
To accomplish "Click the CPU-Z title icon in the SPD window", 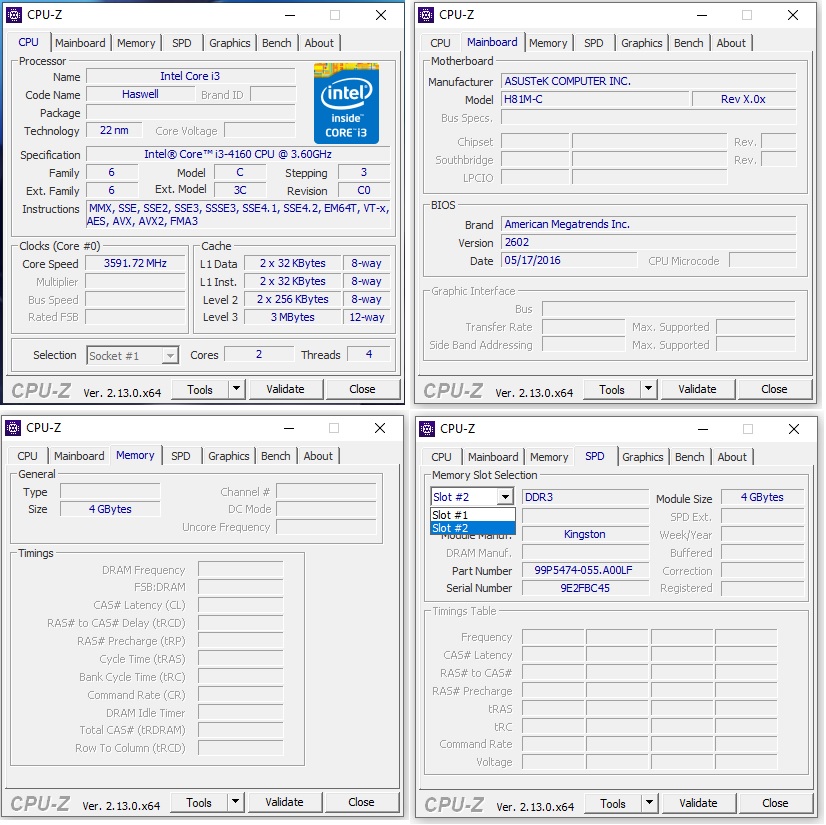I will (x=427, y=429).
